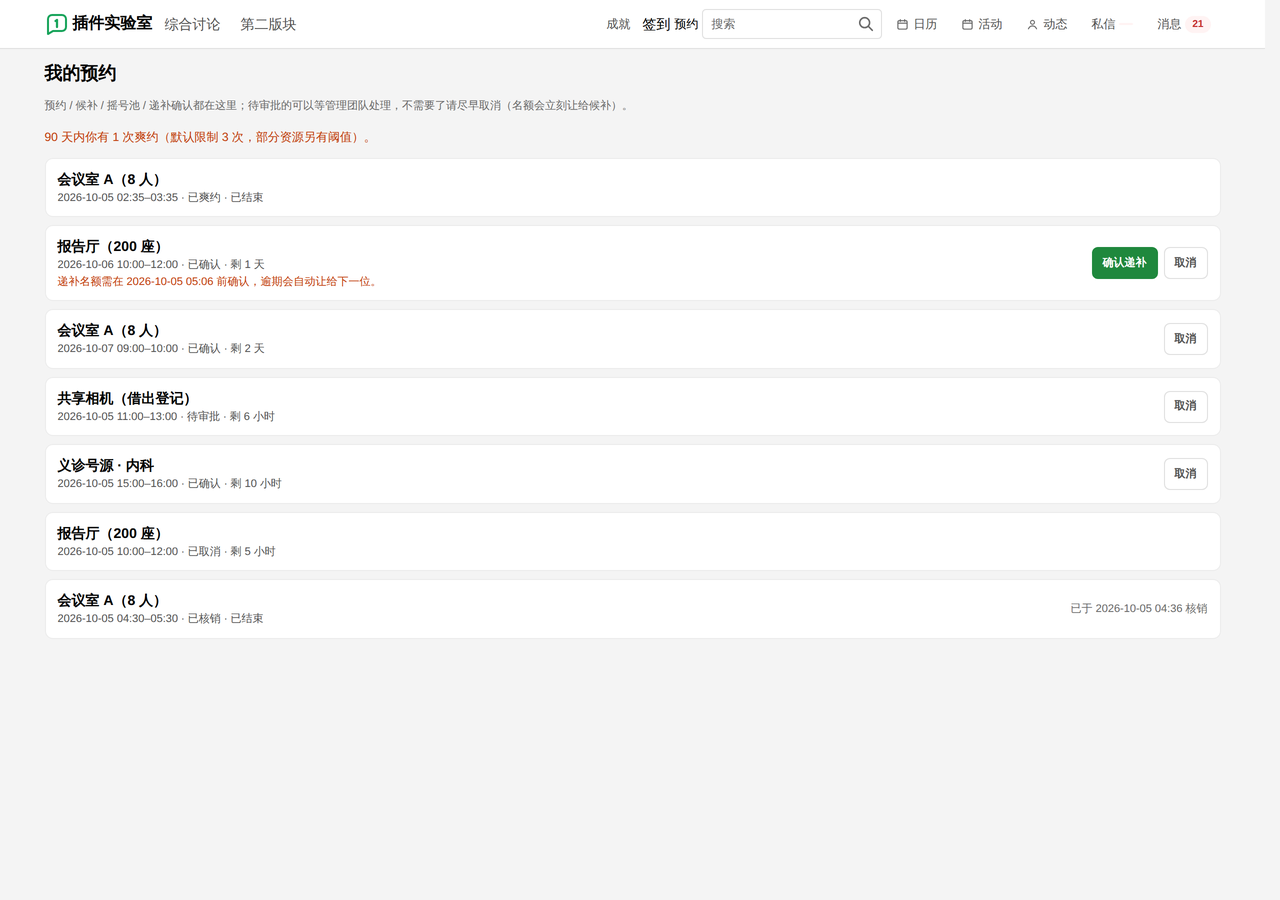Select 预约 in the top navigation
1280x900 pixels.
tap(687, 24)
